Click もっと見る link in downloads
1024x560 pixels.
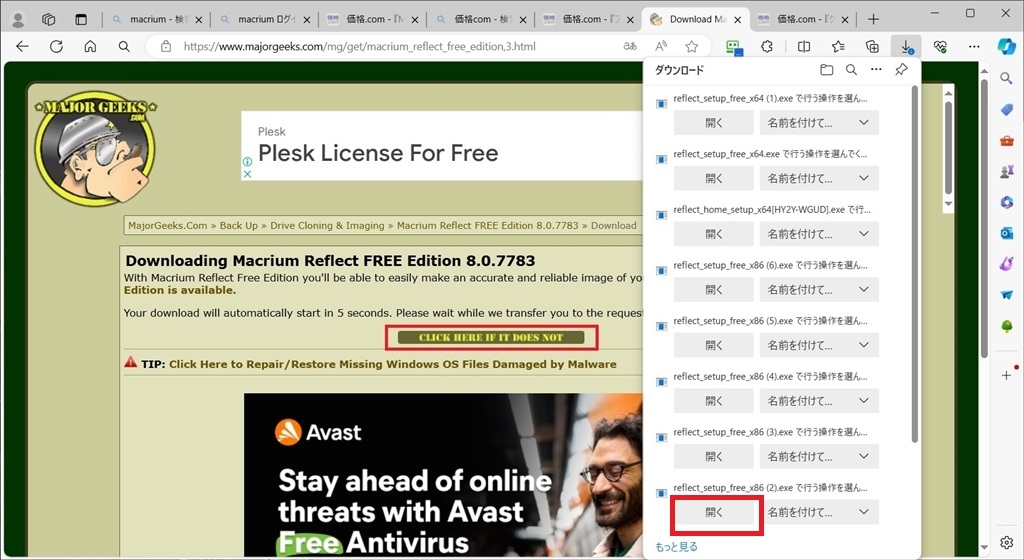point(676,547)
